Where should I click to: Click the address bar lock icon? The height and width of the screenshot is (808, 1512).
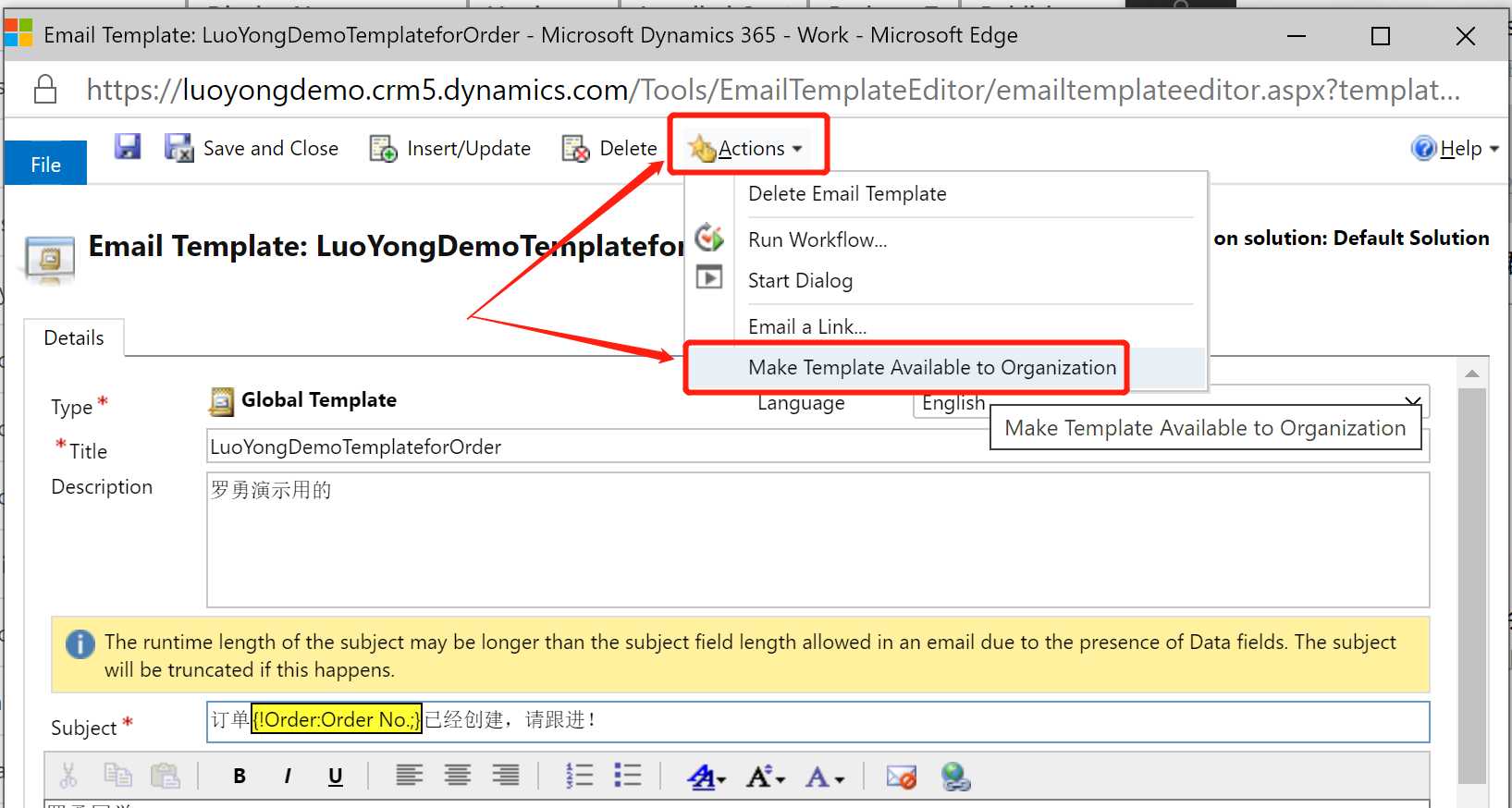45,90
